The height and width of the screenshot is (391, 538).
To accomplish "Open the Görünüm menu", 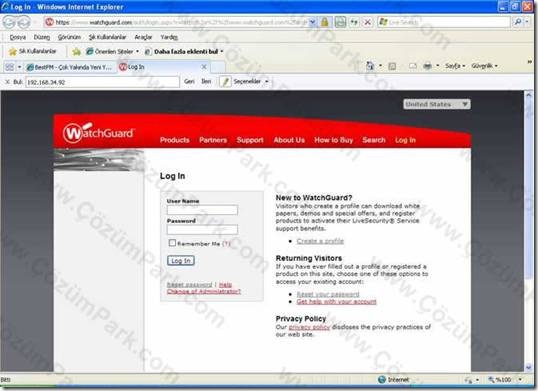I will 69,37.
